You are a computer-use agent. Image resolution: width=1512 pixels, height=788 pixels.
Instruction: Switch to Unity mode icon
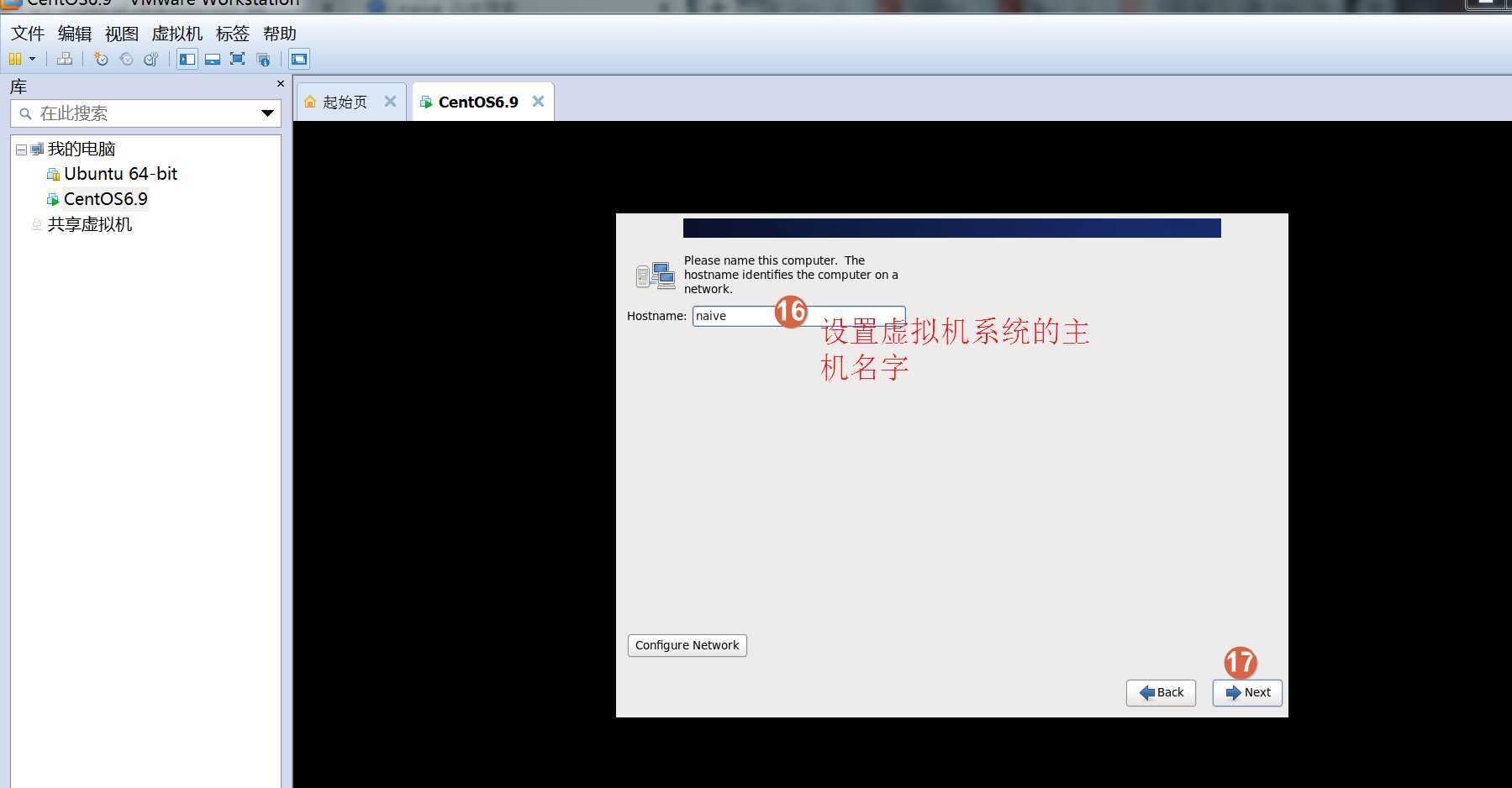263,59
